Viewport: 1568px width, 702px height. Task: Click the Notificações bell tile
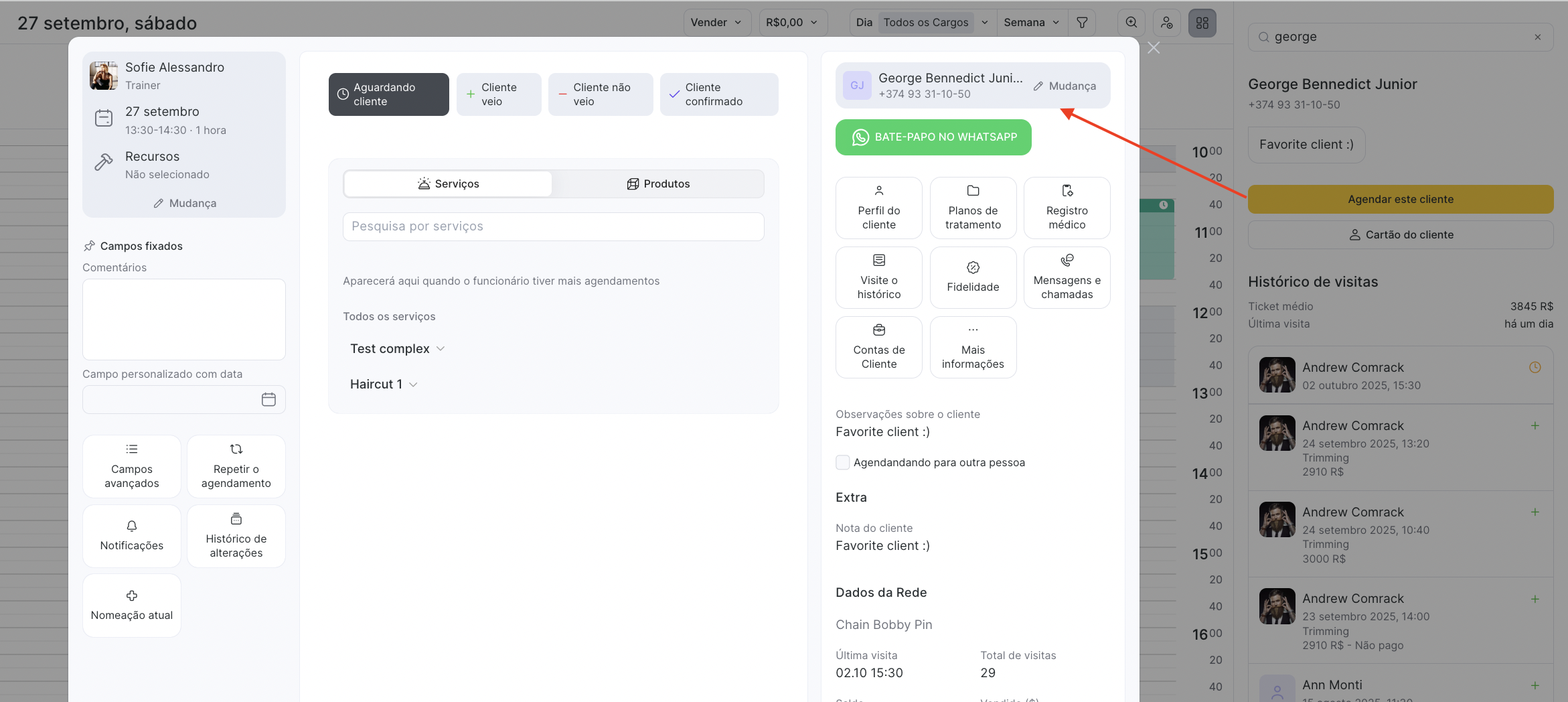(x=132, y=536)
